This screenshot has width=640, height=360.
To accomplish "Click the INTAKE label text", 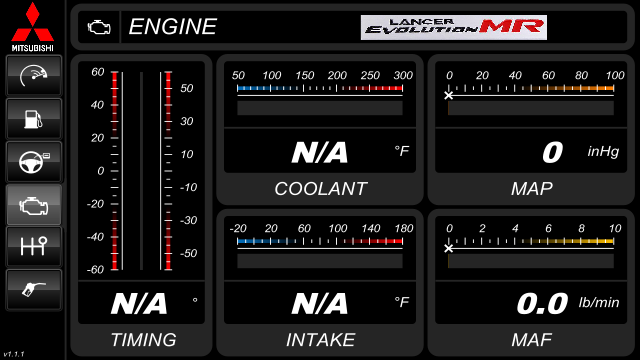I will [320, 340].
